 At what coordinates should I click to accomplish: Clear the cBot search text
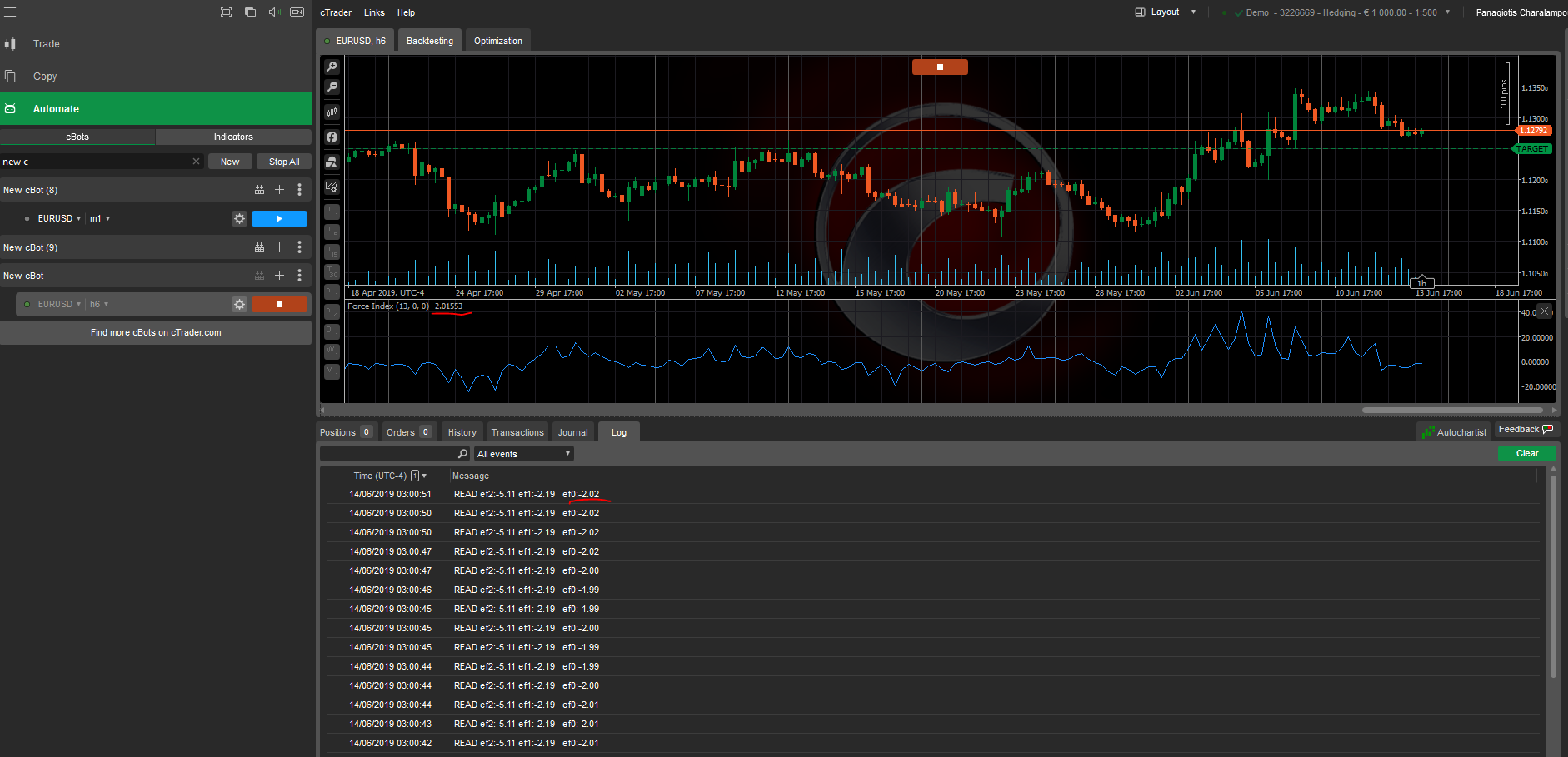pyautogui.click(x=197, y=162)
